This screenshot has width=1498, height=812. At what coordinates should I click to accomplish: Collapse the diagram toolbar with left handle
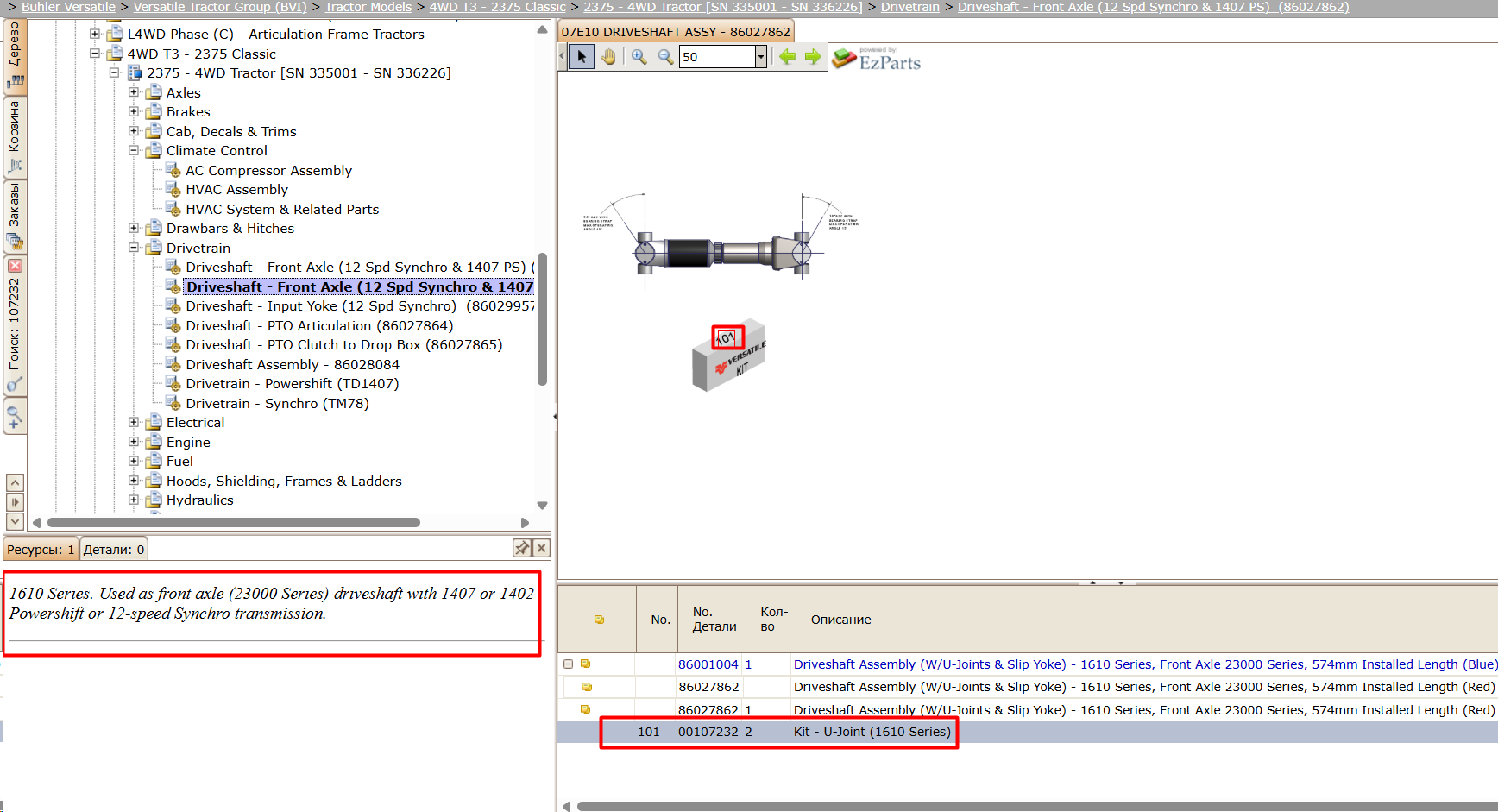tap(563, 57)
